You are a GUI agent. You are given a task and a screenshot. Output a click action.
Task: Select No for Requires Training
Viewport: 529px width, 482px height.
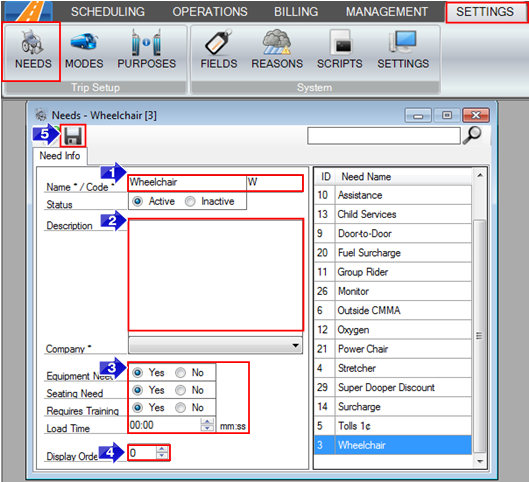pos(180,407)
